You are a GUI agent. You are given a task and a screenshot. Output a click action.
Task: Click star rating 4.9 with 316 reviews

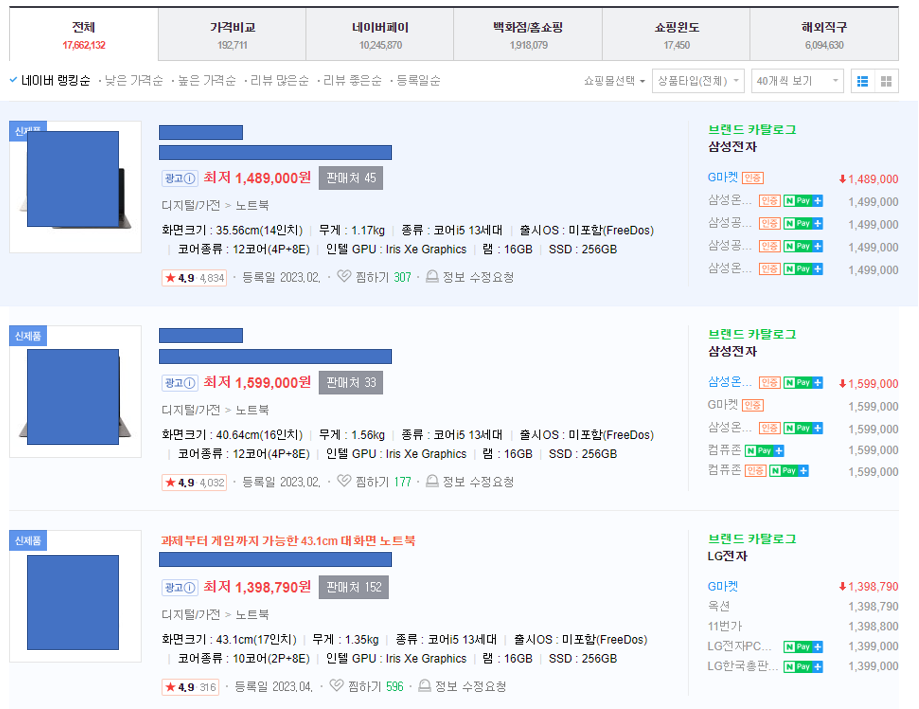[190, 687]
